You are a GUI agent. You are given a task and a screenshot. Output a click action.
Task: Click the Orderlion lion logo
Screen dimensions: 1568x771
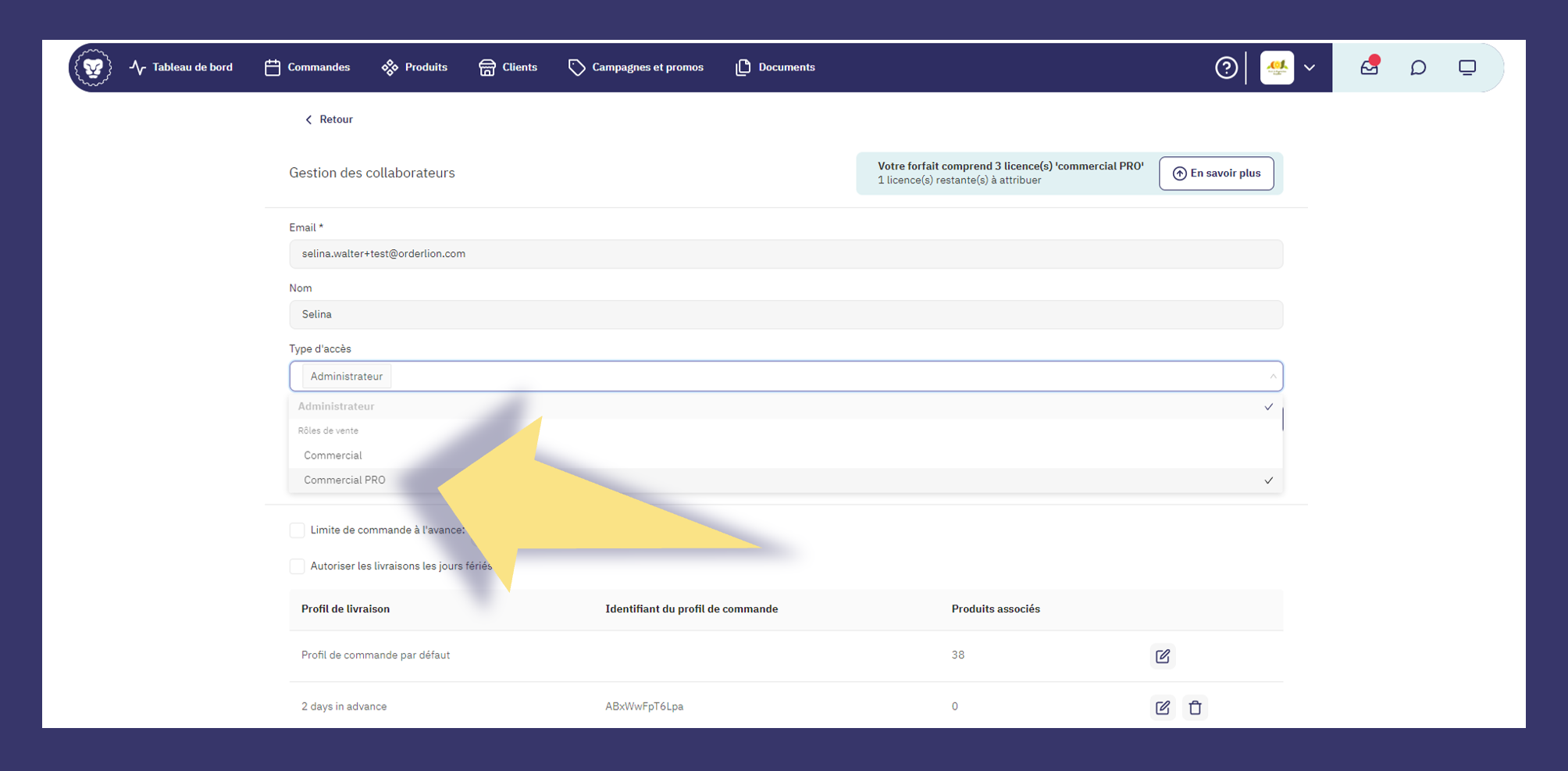pyautogui.click(x=93, y=68)
